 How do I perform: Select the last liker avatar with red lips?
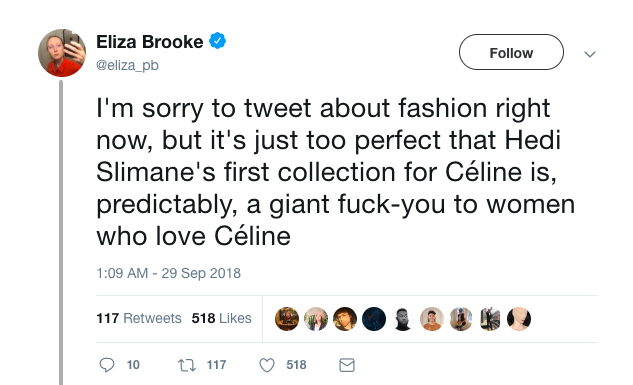coord(519,319)
